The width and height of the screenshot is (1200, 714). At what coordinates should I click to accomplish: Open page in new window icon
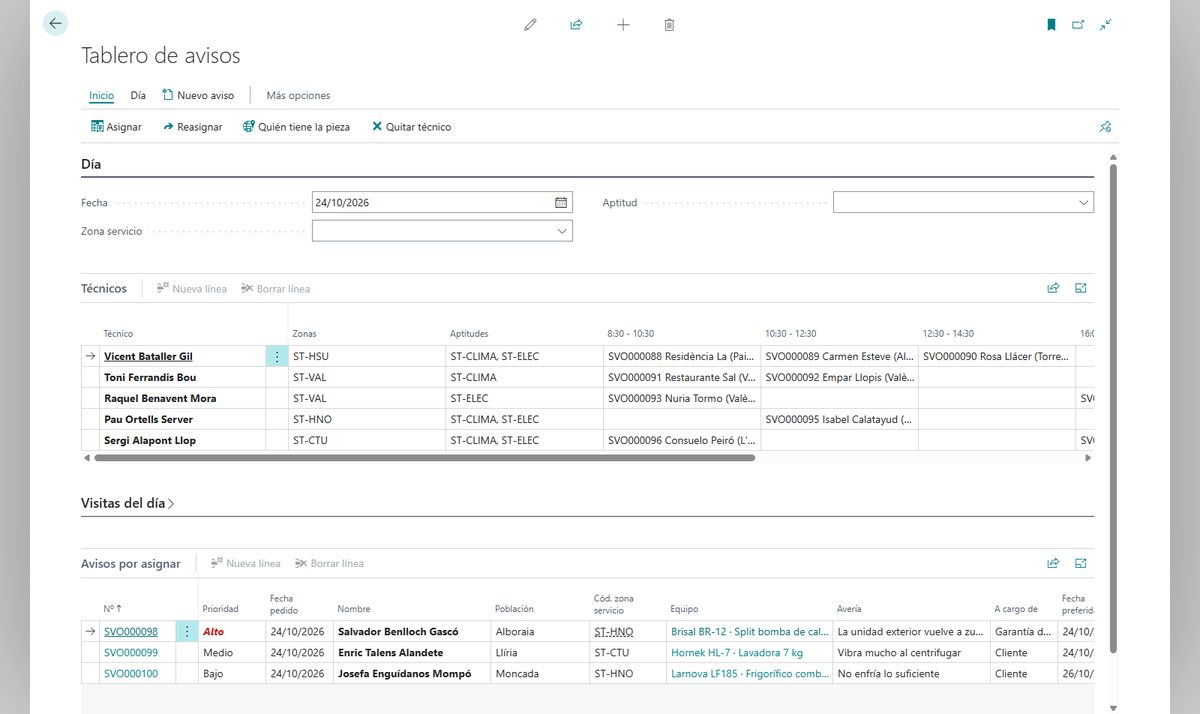click(x=1078, y=25)
